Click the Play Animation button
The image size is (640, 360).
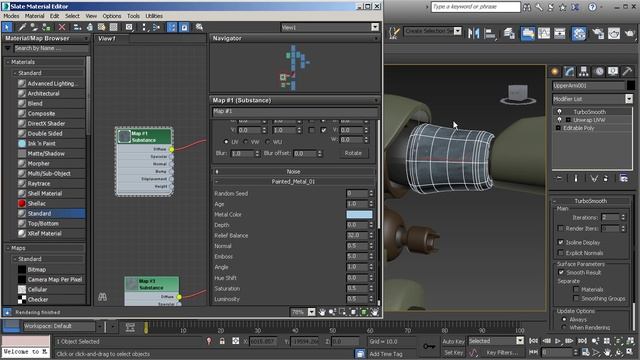point(558,341)
